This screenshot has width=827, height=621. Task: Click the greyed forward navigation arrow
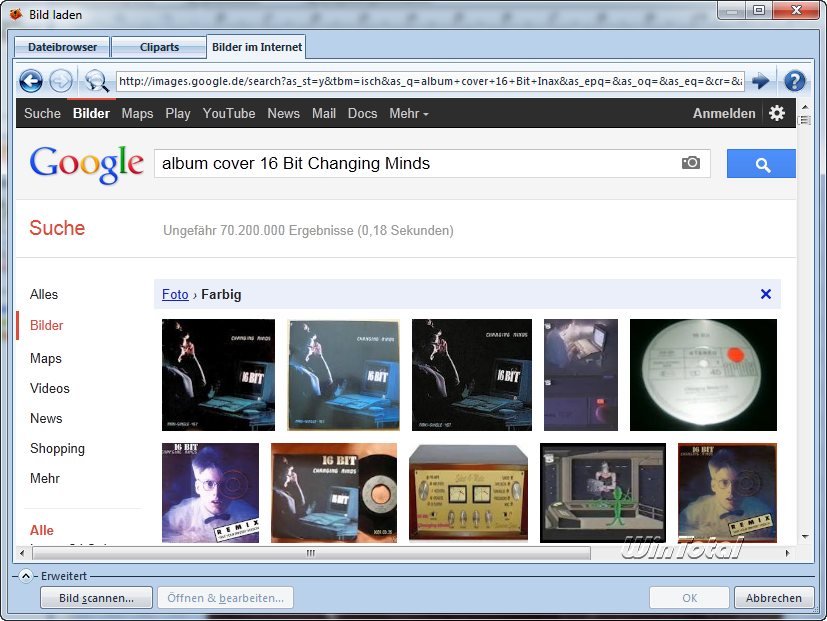click(x=61, y=81)
